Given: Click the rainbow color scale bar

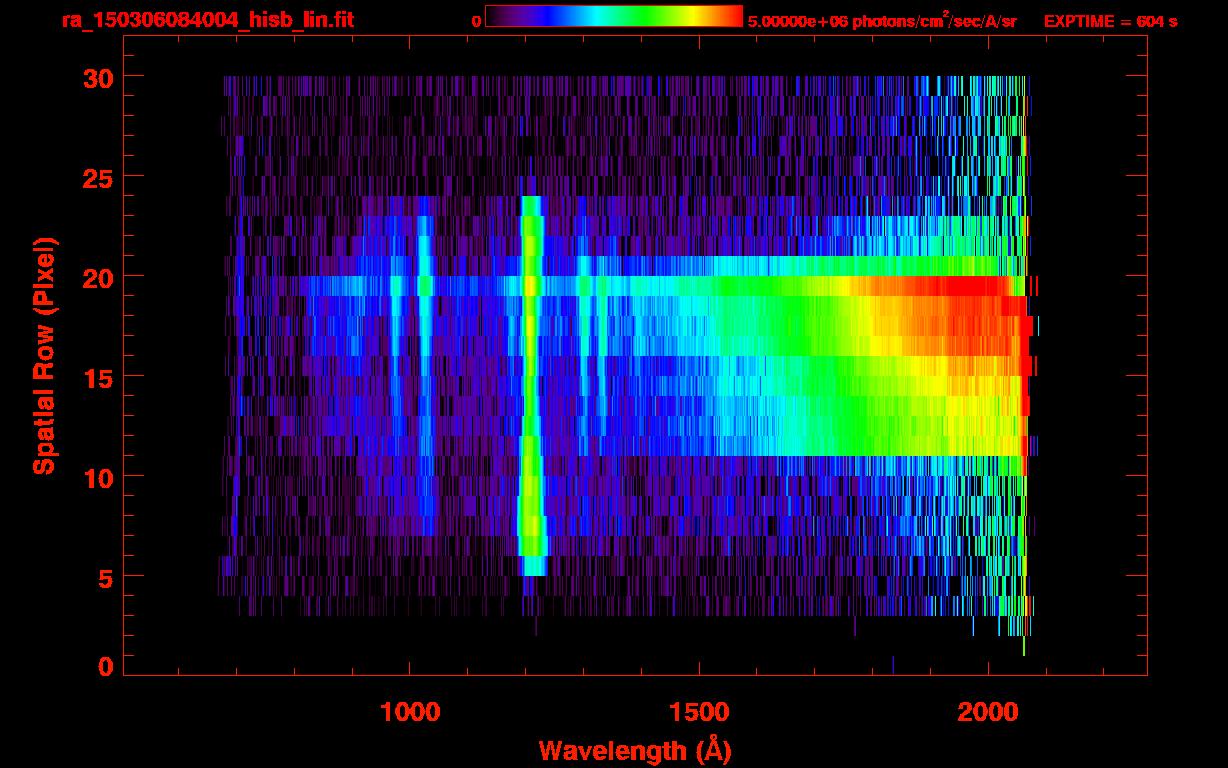Looking at the screenshot, I should pyautogui.click(x=614, y=16).
